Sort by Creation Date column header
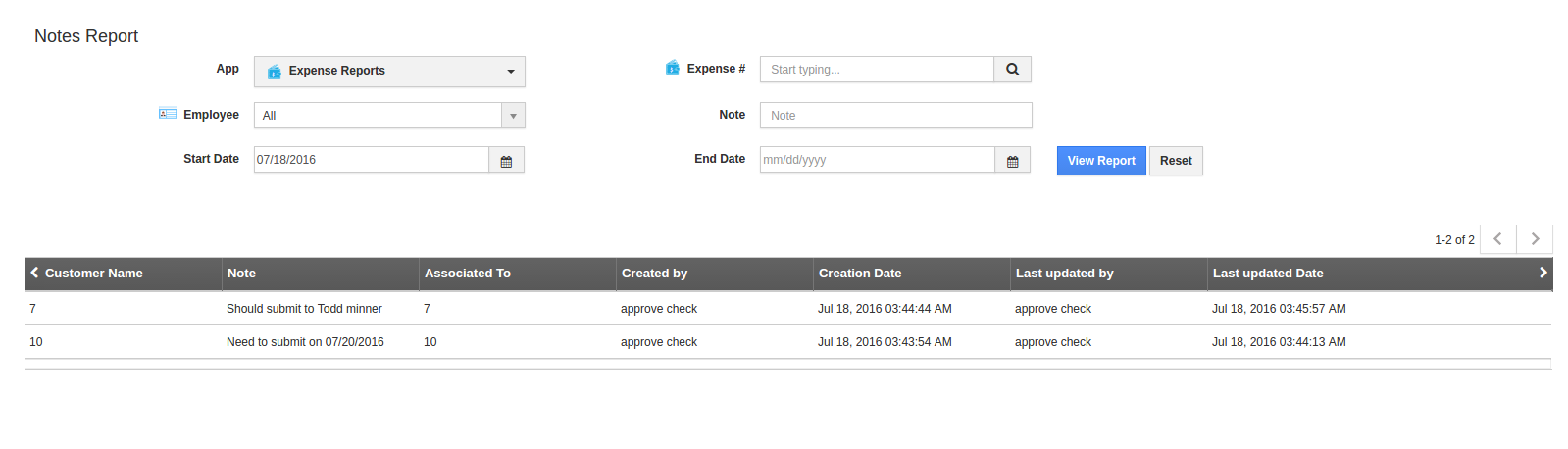1568x449 pixels. tap(860, 274)
